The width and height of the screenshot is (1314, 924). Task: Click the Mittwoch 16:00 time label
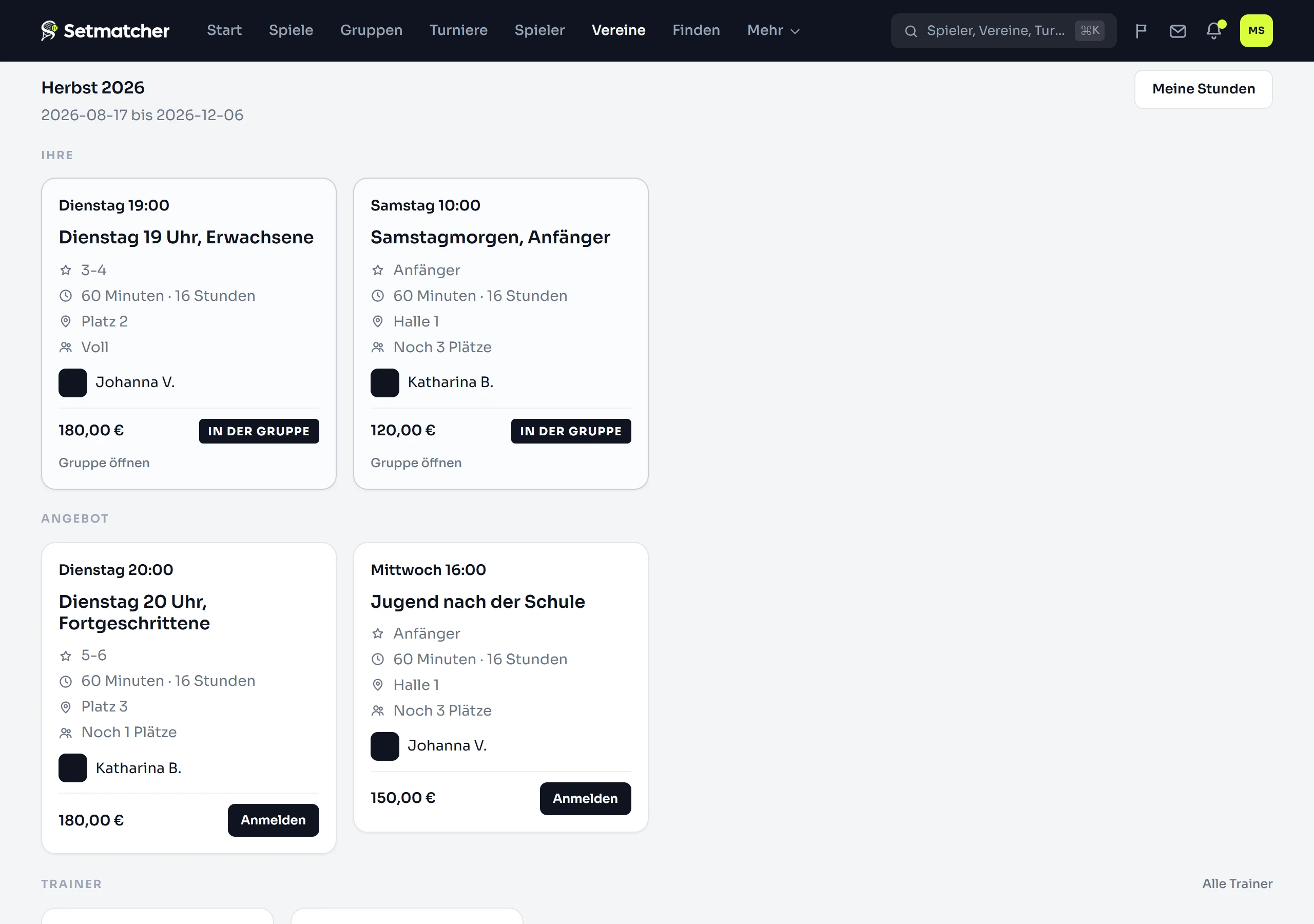click(428, 570)
